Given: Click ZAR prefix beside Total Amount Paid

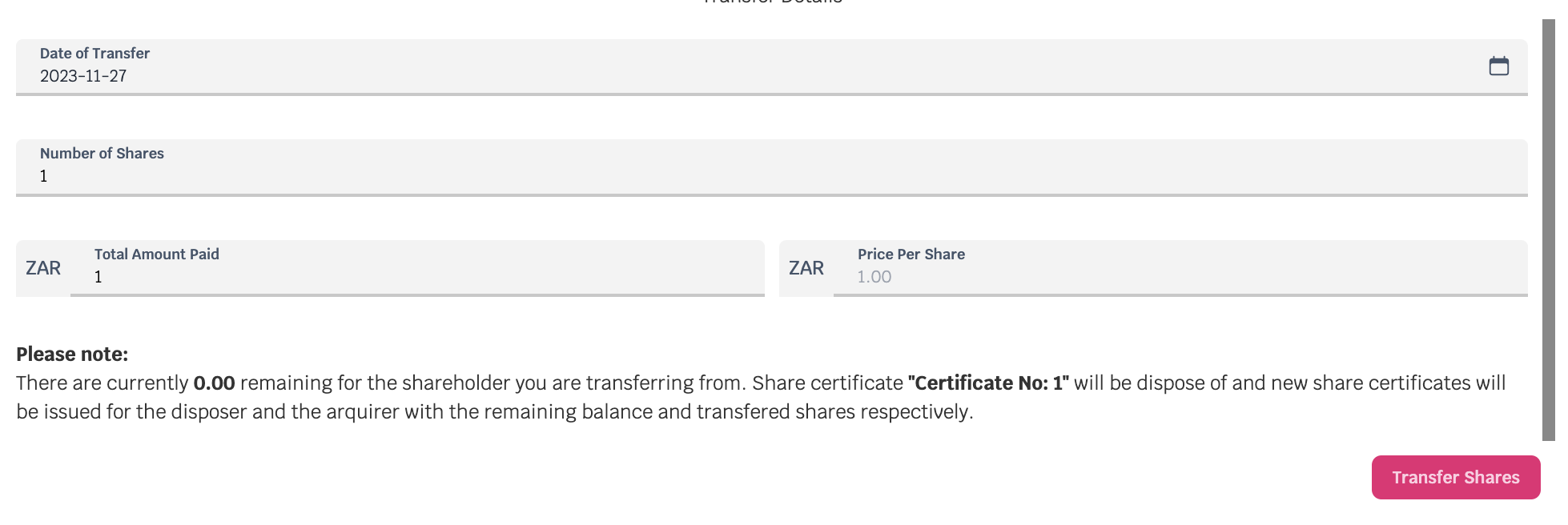Looking at the screenshot, I should click(43, 268).
